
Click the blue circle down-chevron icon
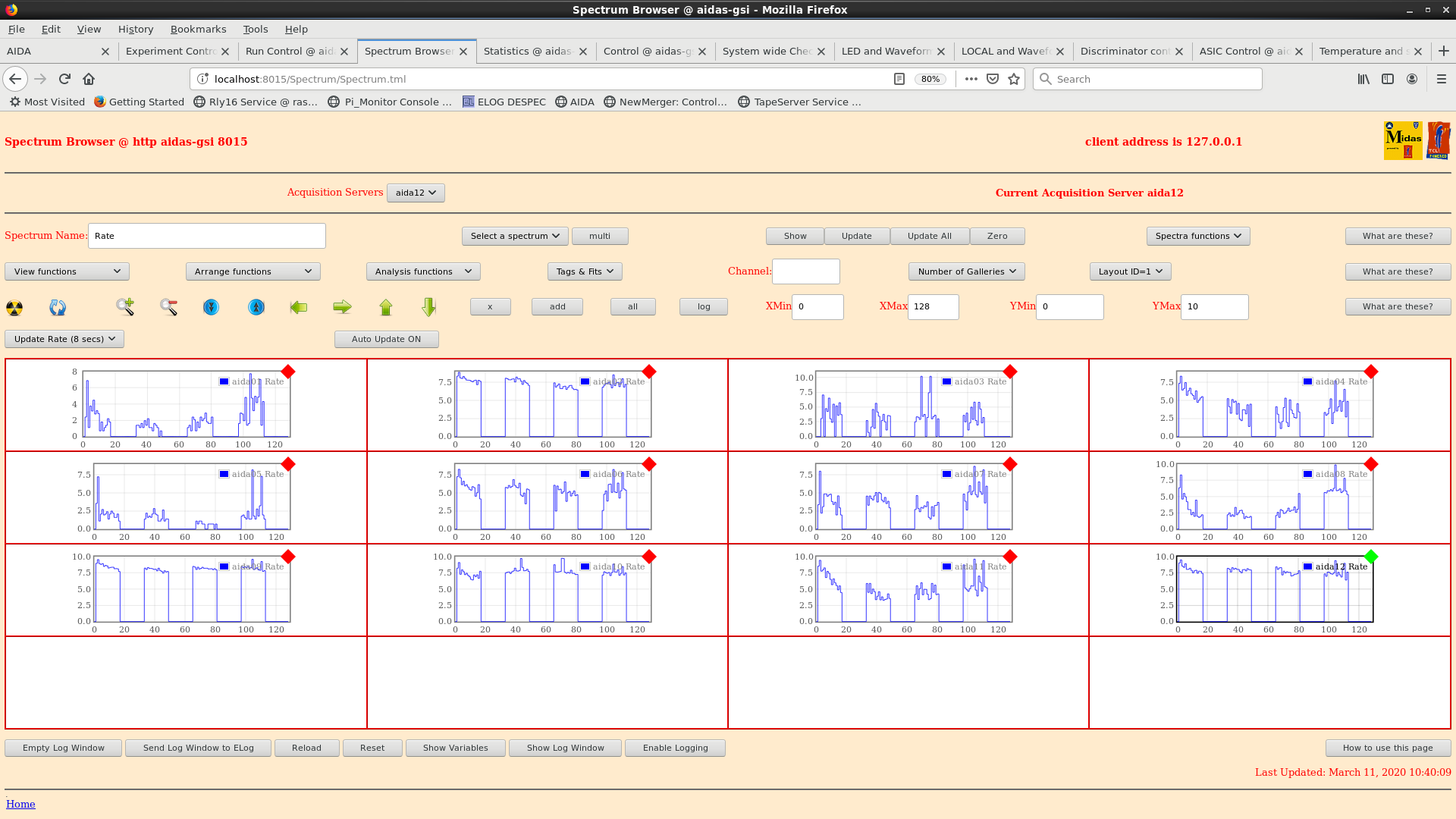pyautogui.click(x=211, y=307)
